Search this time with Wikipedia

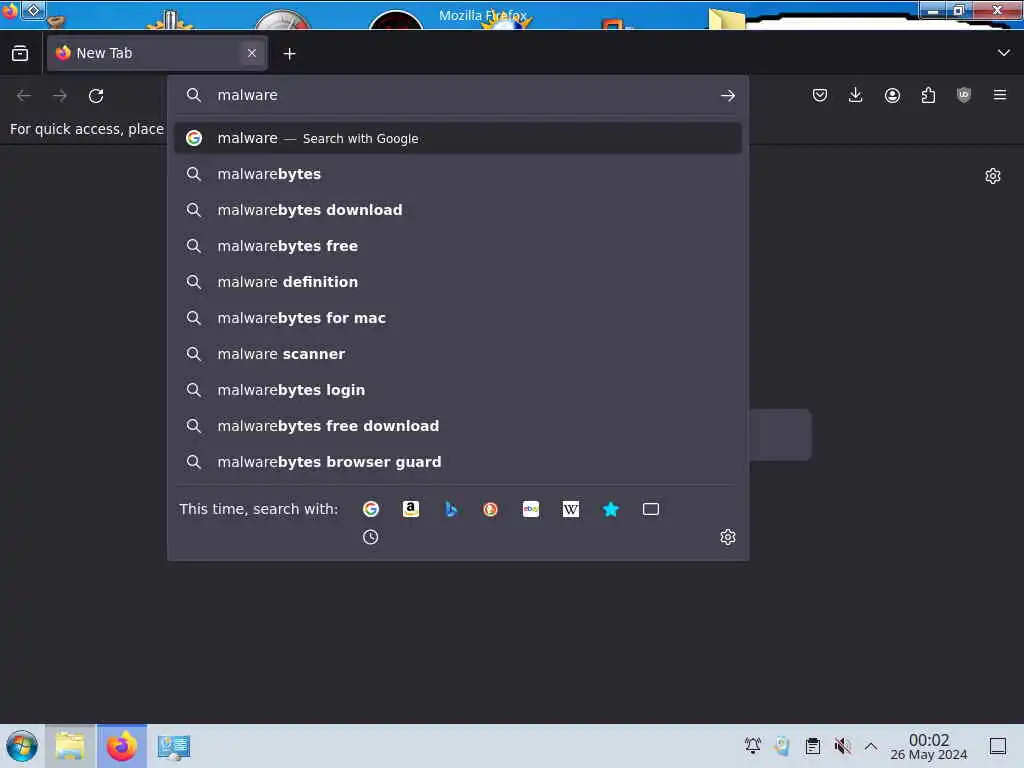coord(571,509)
